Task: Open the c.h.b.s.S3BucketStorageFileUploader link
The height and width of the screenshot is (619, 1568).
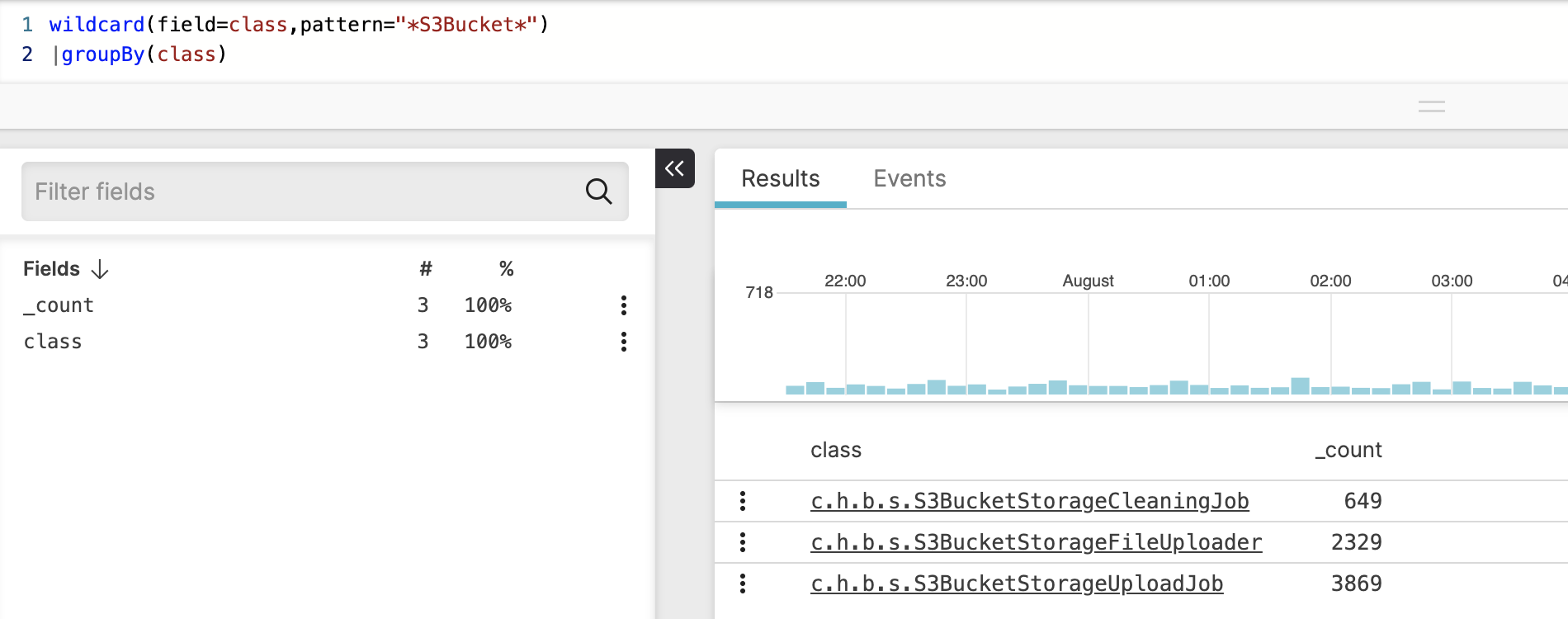Action: [1036, 542]
